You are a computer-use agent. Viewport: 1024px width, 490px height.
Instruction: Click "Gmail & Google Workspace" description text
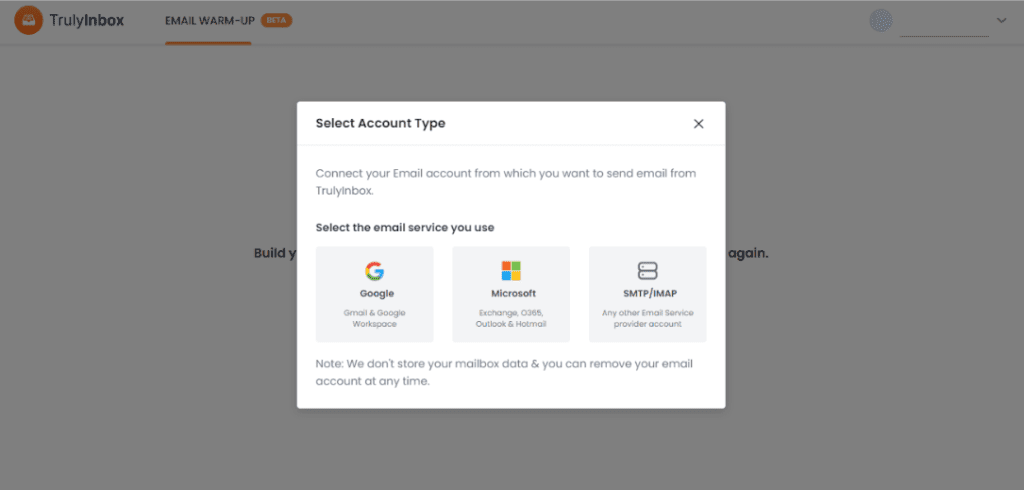374,318
